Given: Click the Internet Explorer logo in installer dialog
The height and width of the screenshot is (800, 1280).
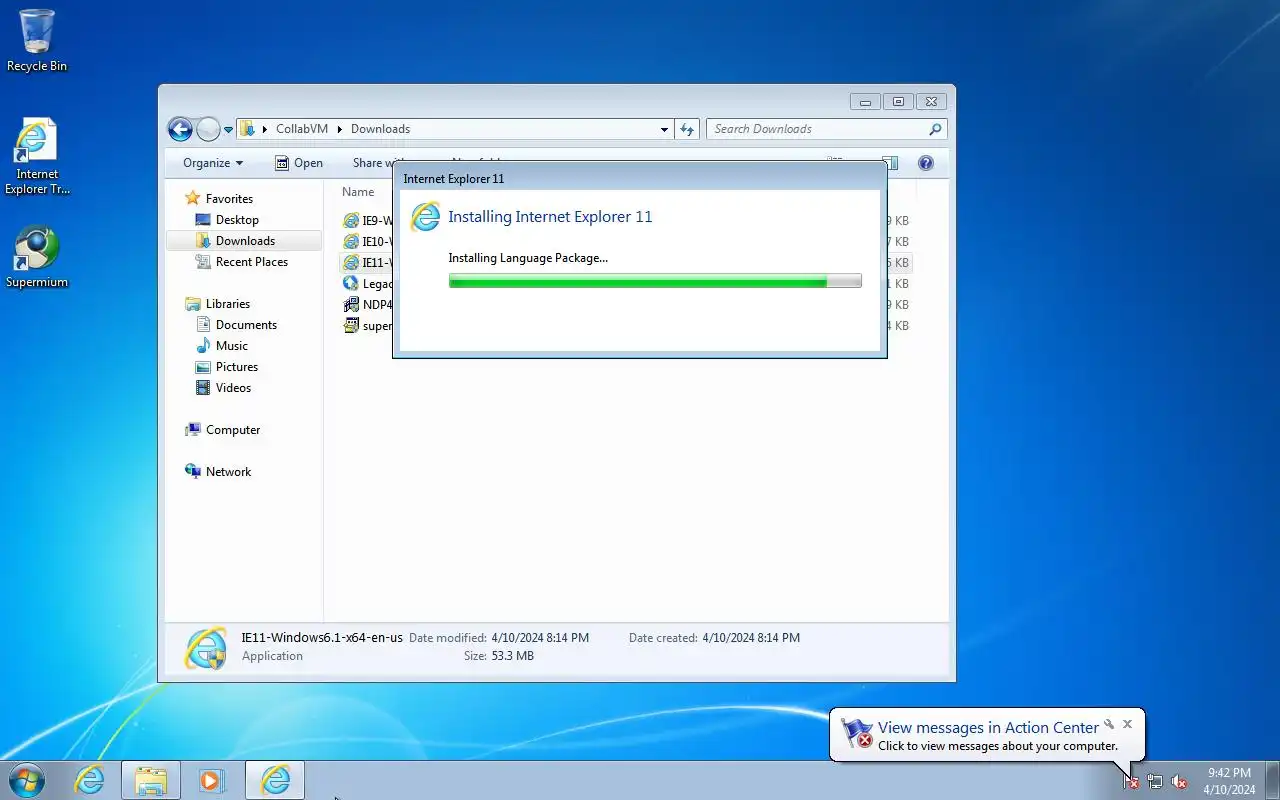Looking at the screenshot, I should (x=425, y=216).
